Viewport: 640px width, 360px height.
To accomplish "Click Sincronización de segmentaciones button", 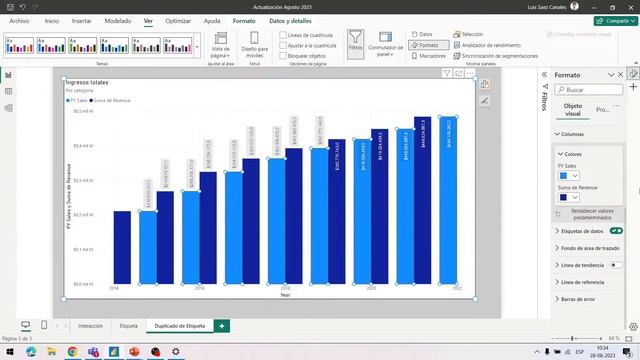I will coord(496,56).
